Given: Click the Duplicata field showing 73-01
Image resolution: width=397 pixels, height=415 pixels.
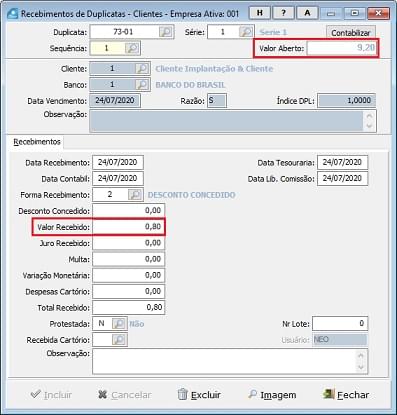Looking at the screenshot, I should click(125, 32).
